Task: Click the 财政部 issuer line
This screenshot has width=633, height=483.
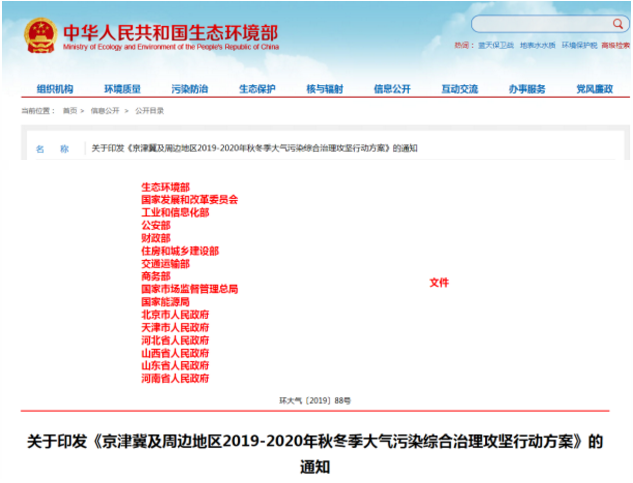Action: 155,238
